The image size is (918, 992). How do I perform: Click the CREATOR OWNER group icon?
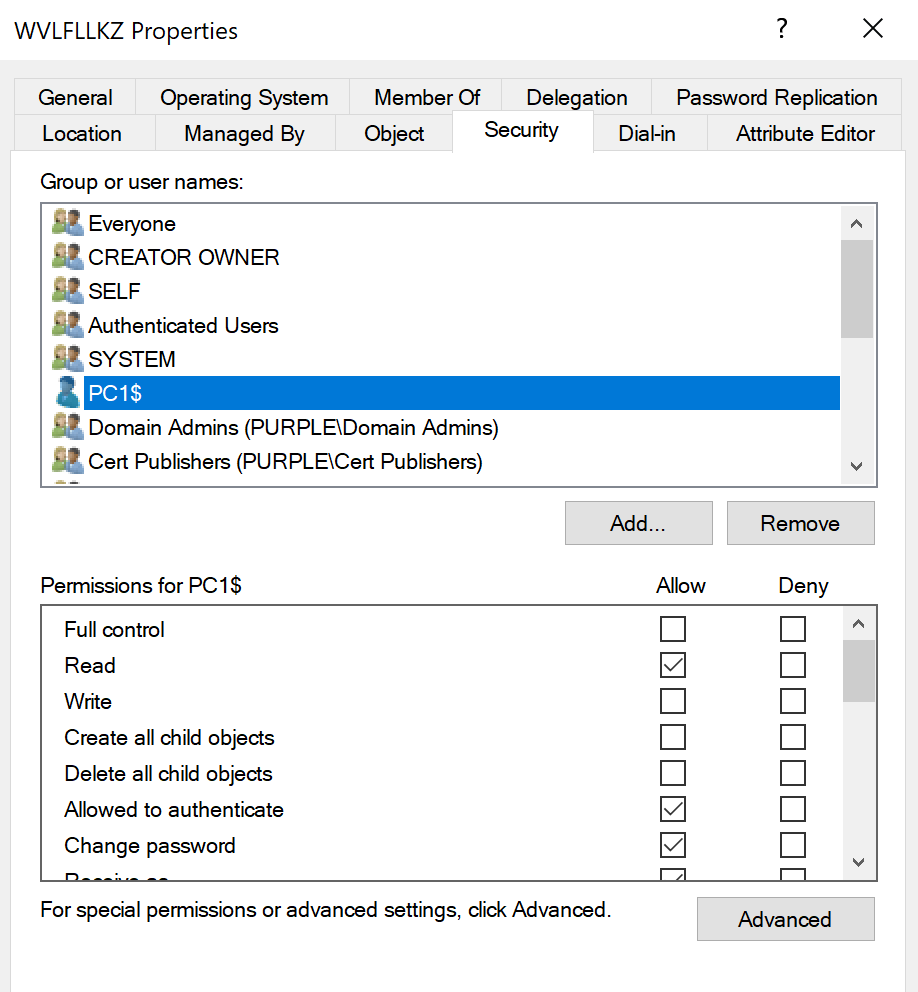pos(66,257)
